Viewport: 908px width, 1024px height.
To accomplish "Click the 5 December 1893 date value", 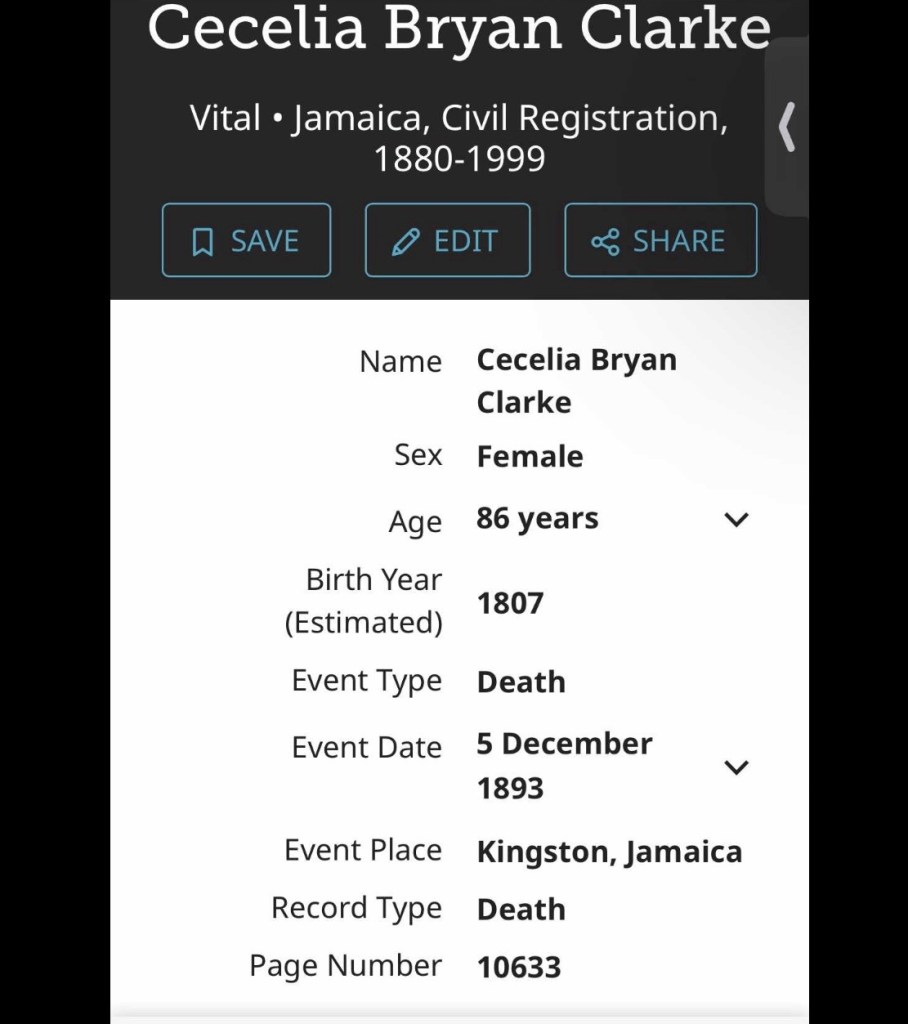I will (x=564, y=766).
